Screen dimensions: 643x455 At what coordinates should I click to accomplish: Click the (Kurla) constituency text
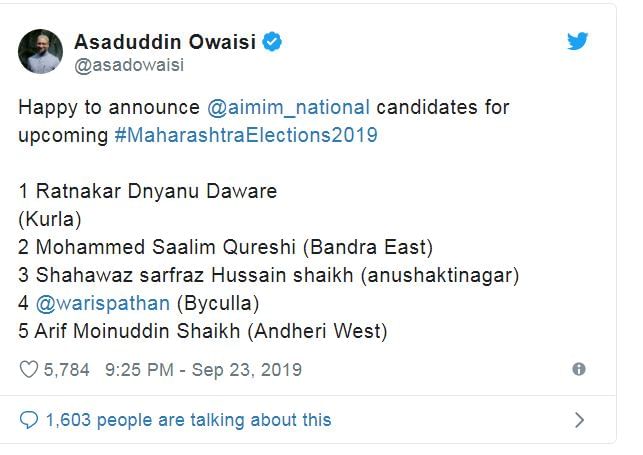tap(46, 218)
